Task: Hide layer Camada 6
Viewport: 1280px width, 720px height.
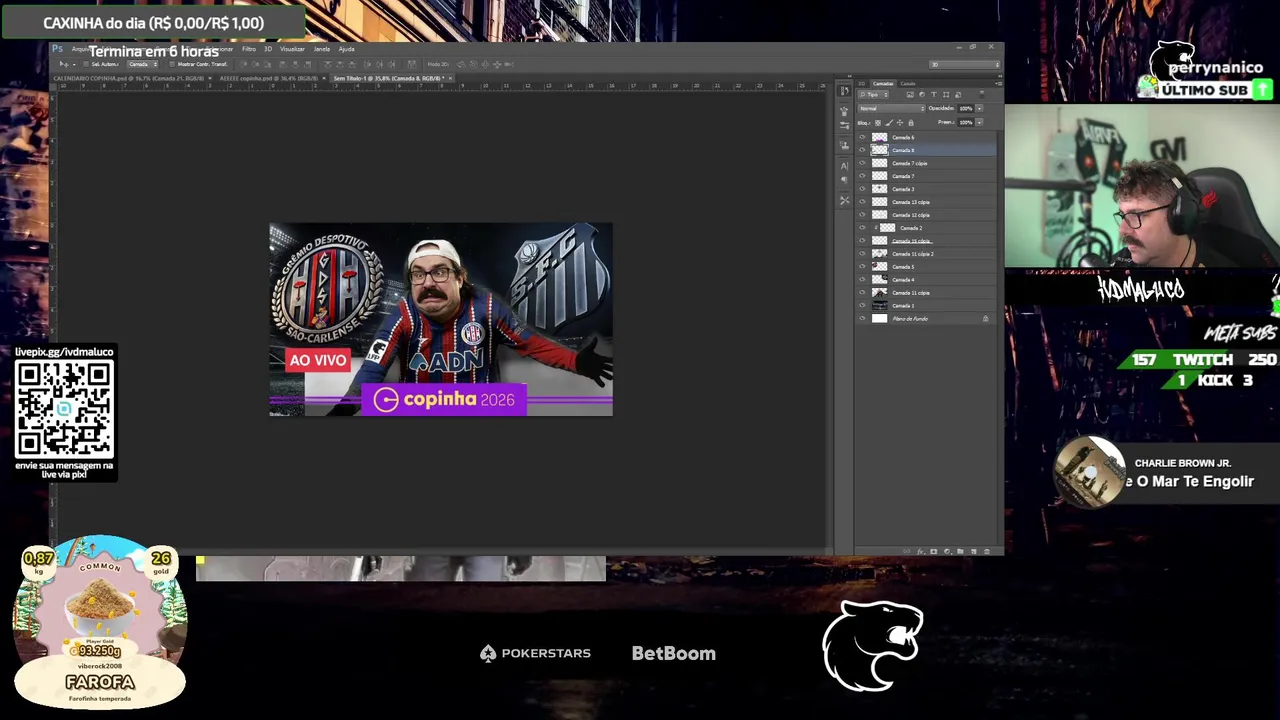Action: (862, 137)
